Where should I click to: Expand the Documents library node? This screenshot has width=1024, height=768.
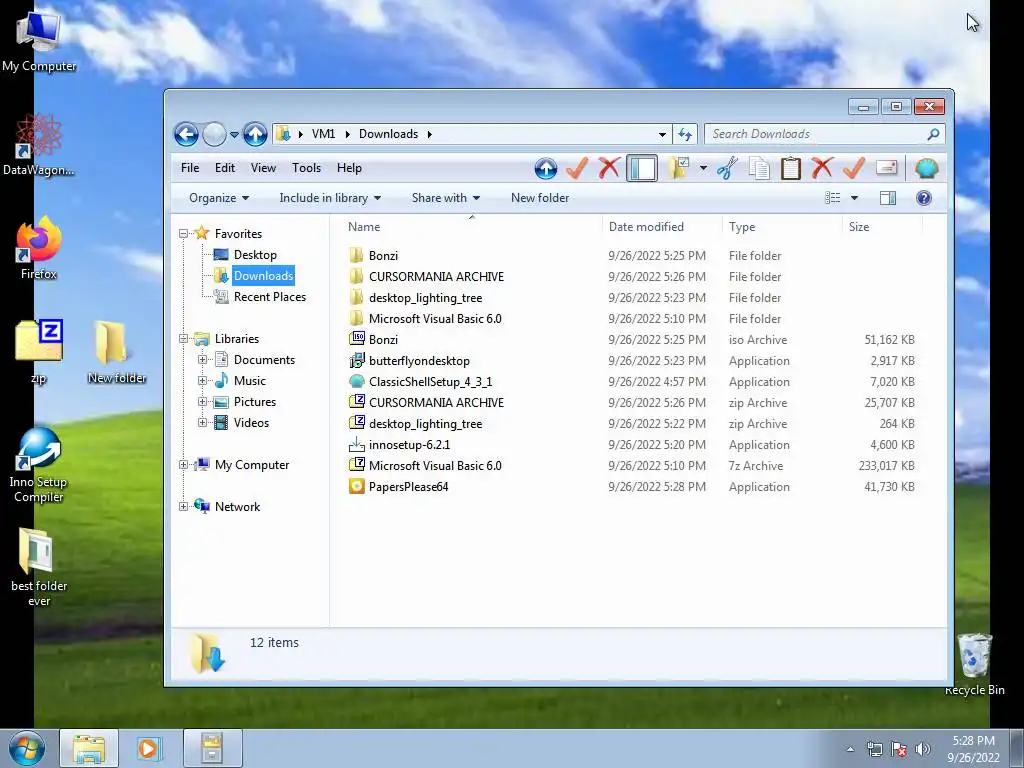202,360
